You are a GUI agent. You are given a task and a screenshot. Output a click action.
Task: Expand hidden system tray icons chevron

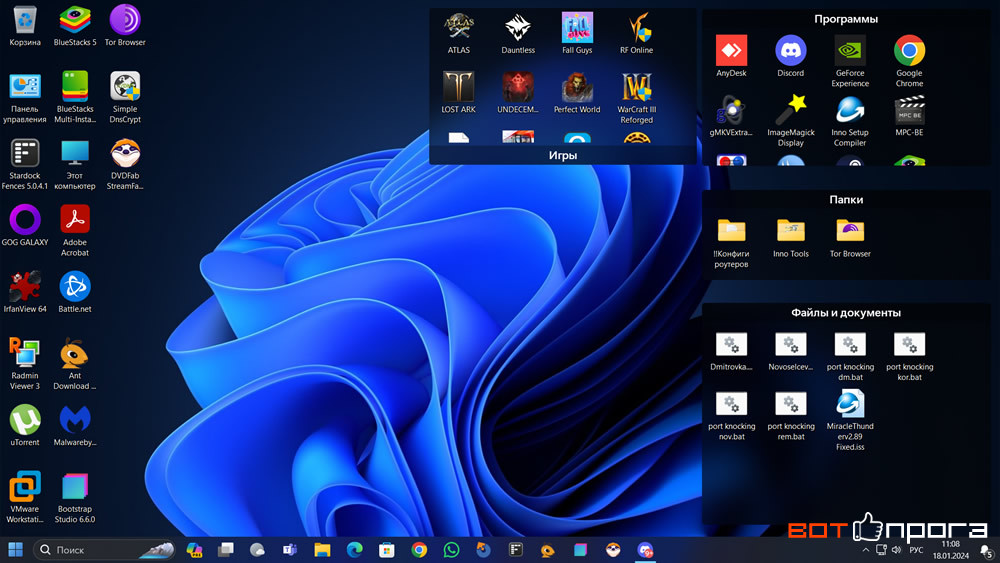point(865,550)
